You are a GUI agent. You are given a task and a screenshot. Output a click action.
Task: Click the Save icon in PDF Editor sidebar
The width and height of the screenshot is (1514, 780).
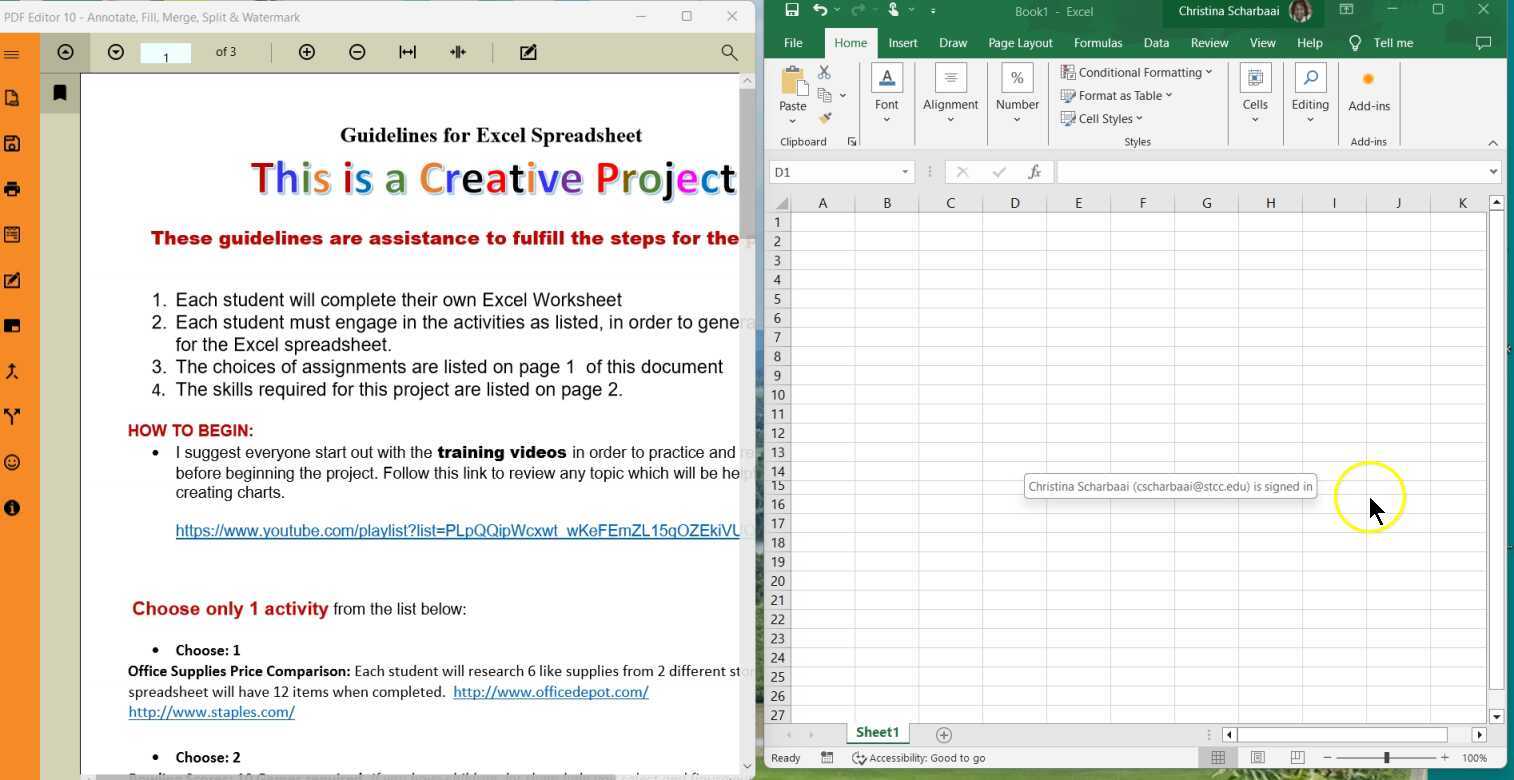12,143
